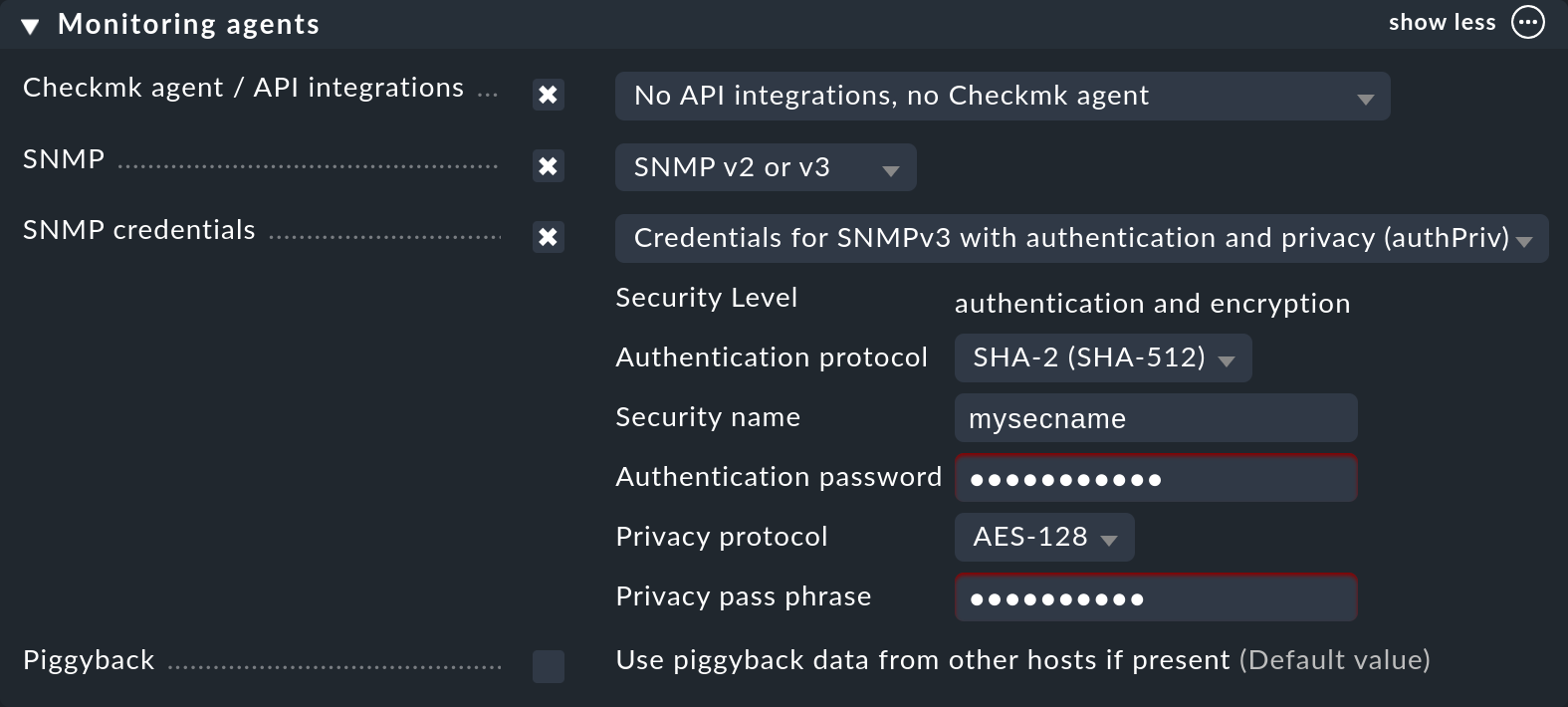Image resolution: width=1568 pixels, height=707 pixels.
Task: Click the show less link
Action: [x=1442, y=23]
